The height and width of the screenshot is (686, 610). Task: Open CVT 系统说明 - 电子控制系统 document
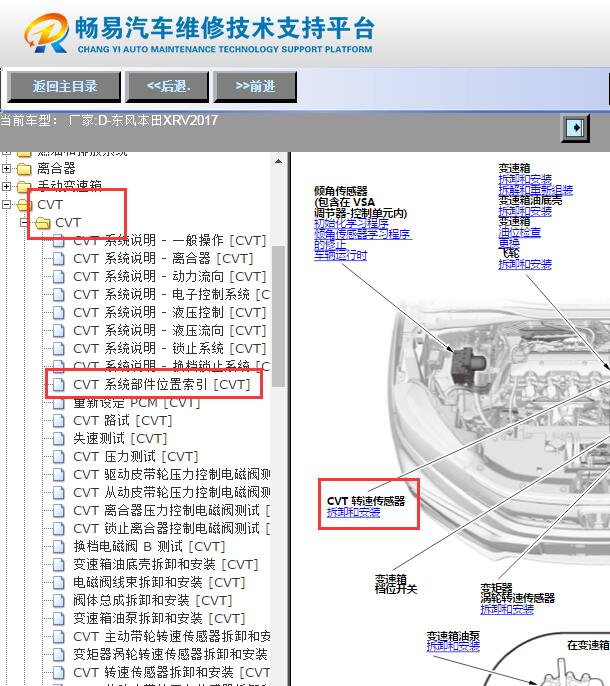(171, 294)
